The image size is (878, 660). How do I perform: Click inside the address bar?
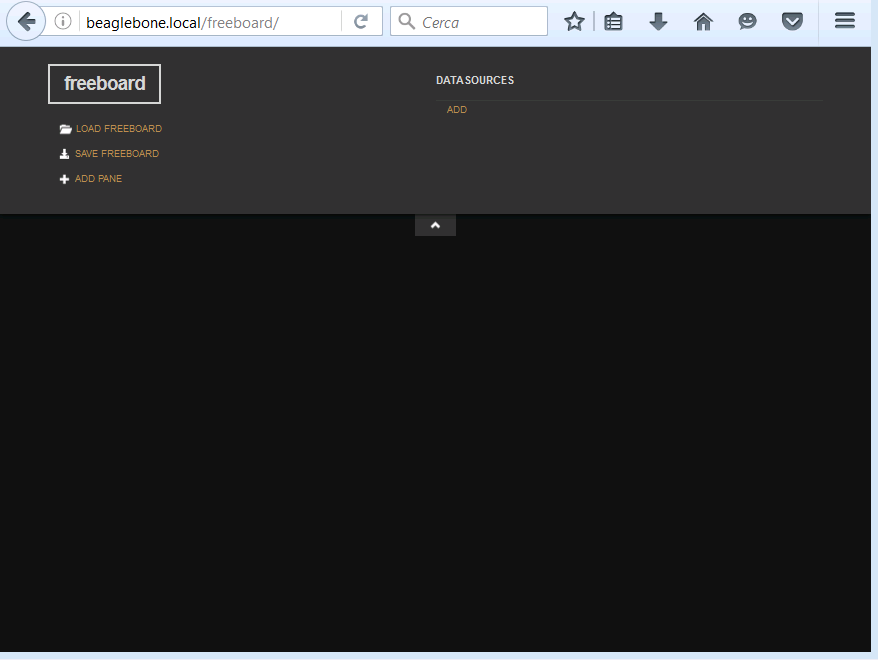[200, 20]
